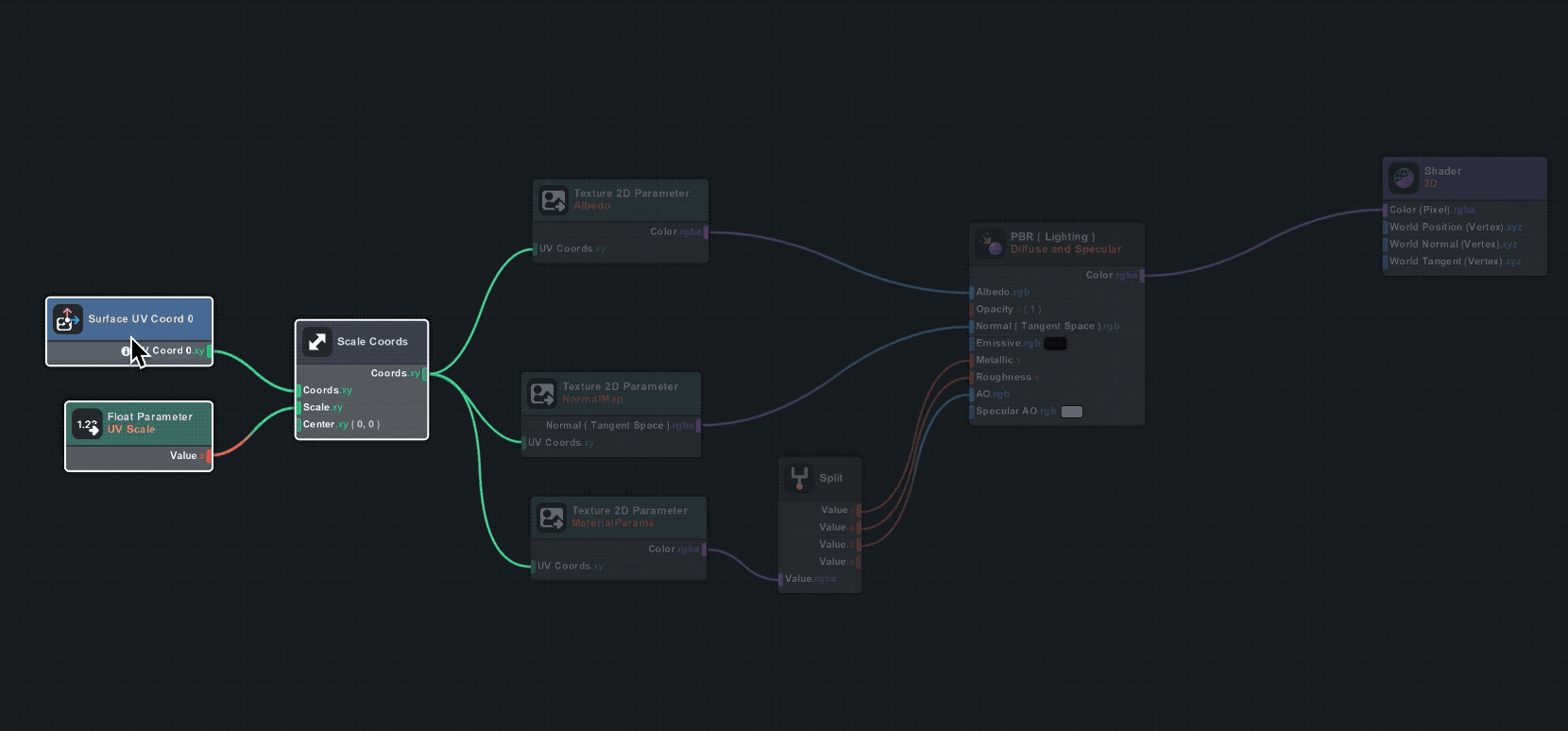Image resolution: width=1568 pixels, height=731 pixels.
Task: Click the NormalMap Texture 2D Parameter icon
Action: point(542,393)
